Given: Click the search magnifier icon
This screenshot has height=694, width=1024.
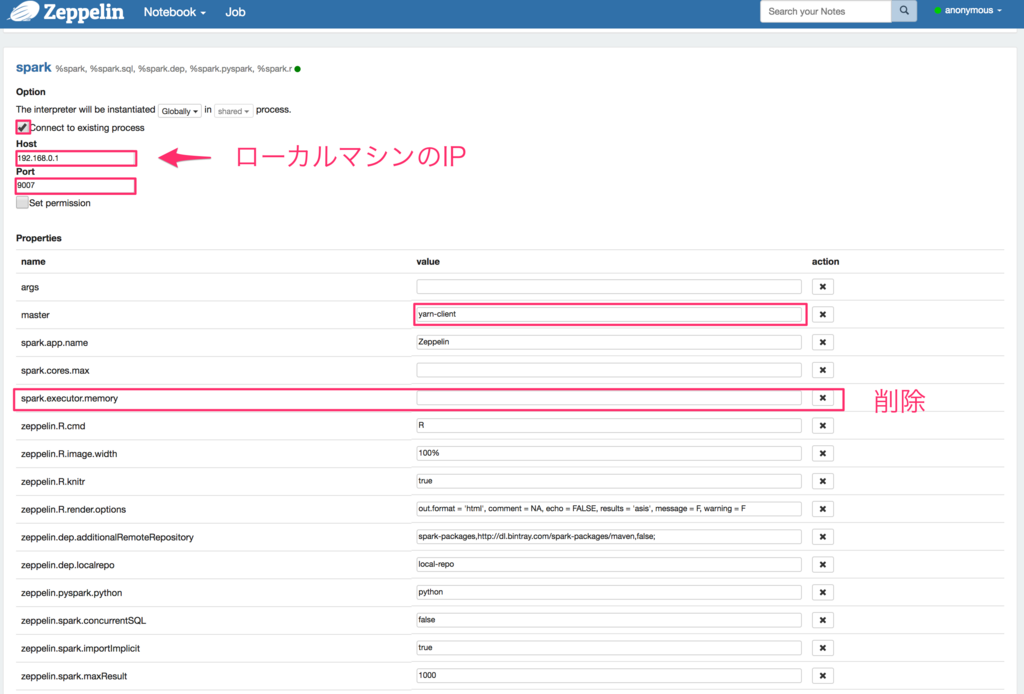Looking at the screenshot, I should (x=904, y=11).
